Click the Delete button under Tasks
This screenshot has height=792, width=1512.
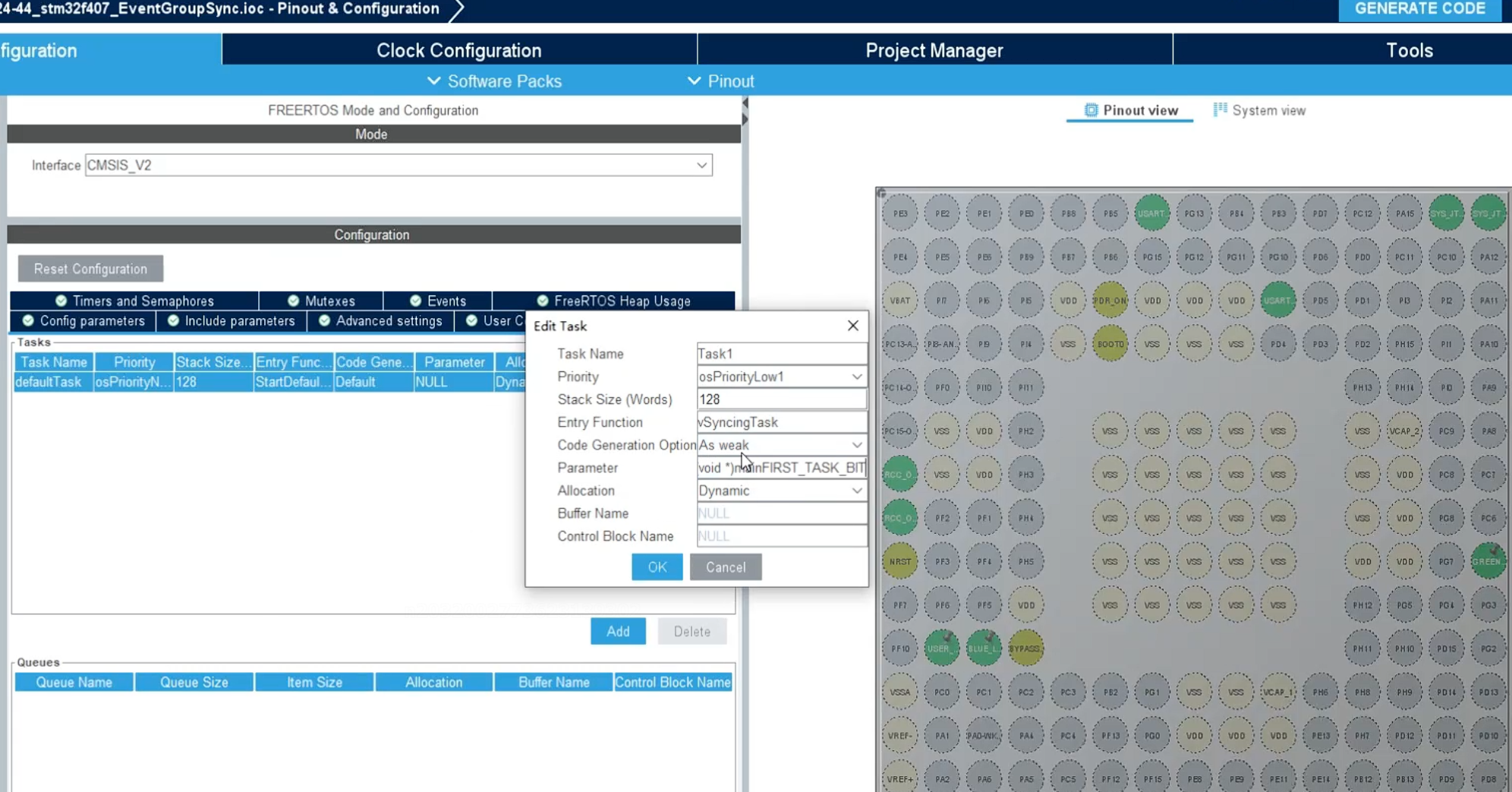[x=692, y=632]
